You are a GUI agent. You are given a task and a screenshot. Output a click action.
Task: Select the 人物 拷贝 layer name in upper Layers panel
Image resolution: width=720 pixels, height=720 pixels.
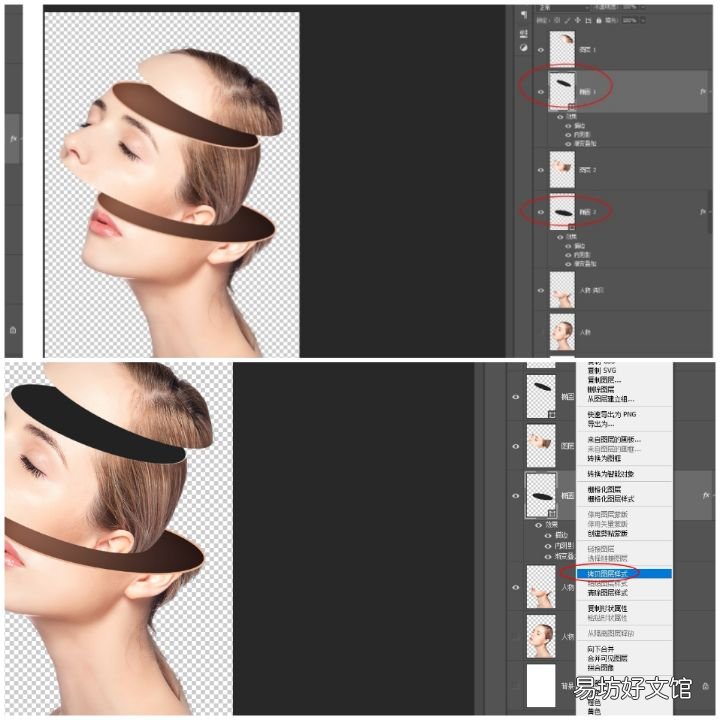(x=591, y=290)
